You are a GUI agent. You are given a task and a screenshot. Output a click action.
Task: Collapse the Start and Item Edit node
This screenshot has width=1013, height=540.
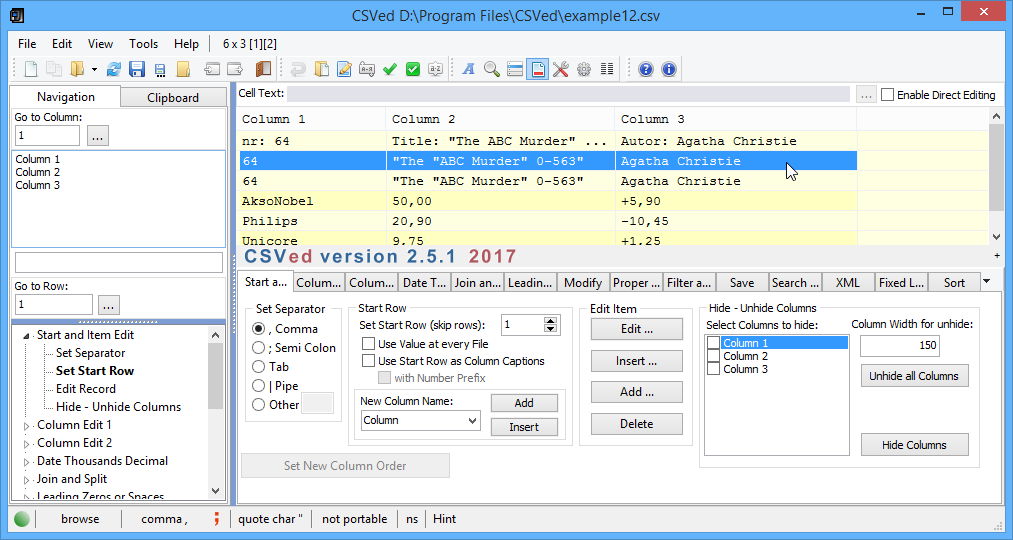point(26,335)
